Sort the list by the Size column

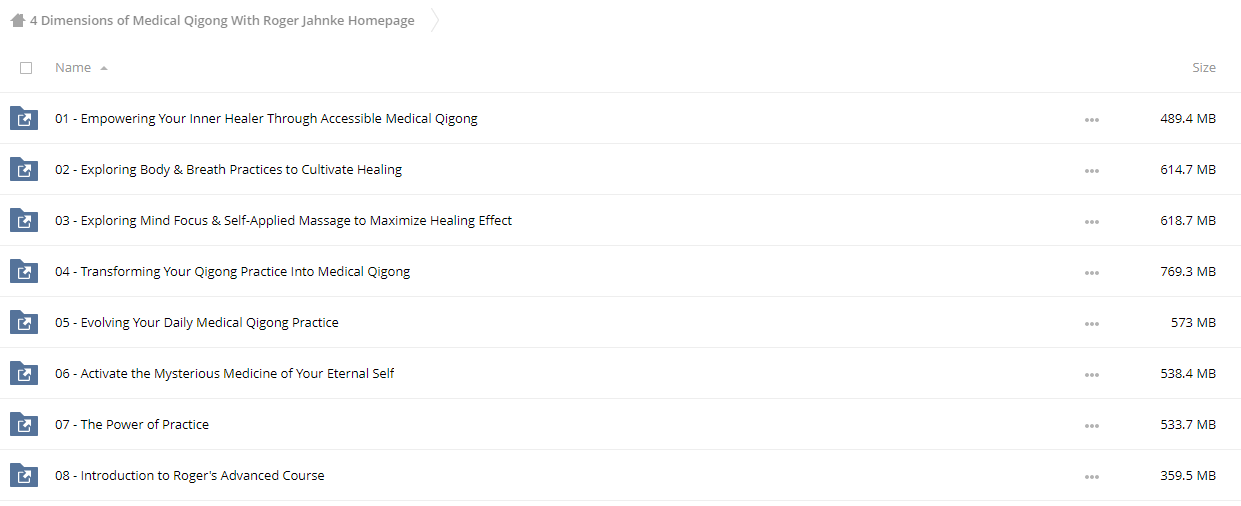point(1204,67)
